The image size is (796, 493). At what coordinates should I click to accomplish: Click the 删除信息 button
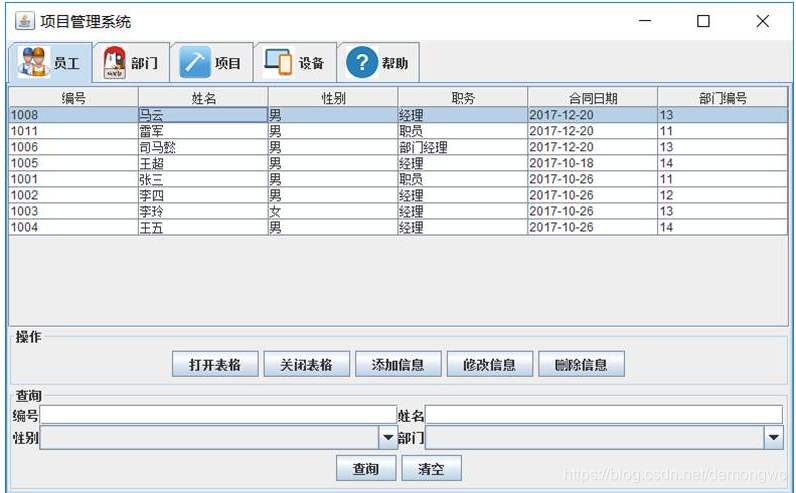point(581,364)
